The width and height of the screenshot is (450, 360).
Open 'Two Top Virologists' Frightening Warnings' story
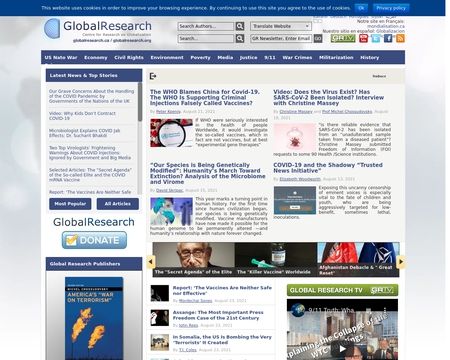pyautogui.click(x=90, y=153)
